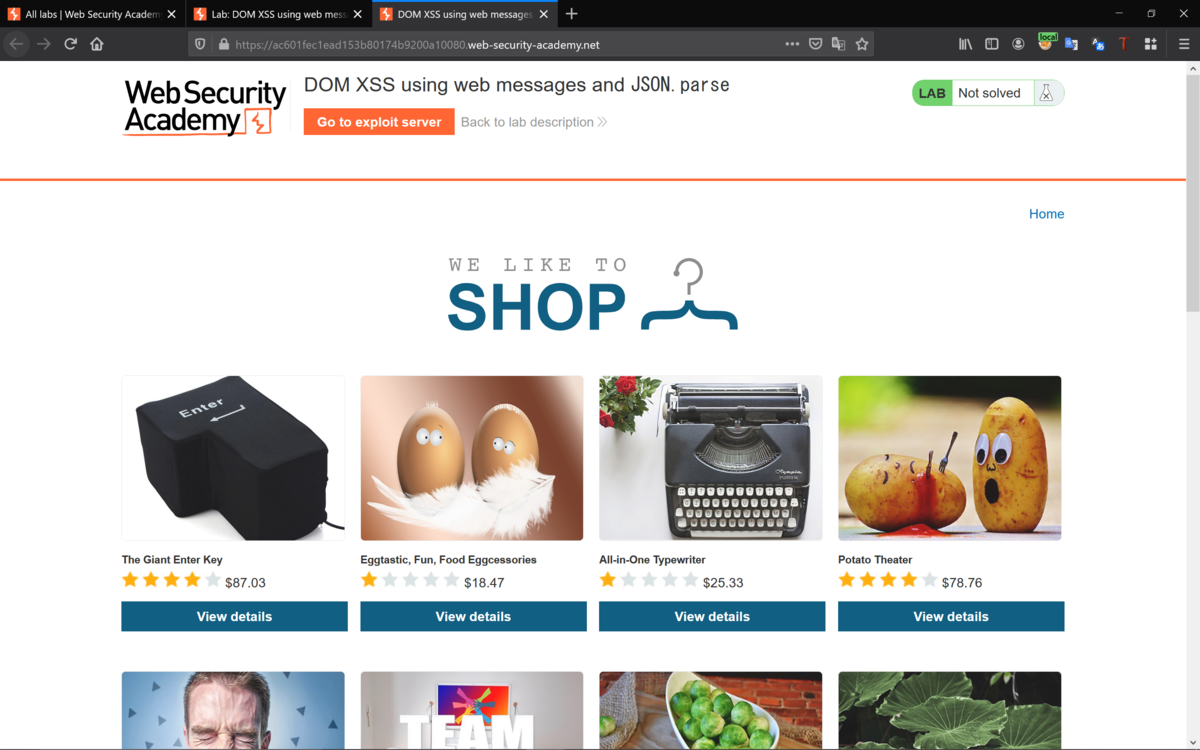Click the lab flask icon
Viewport: 1200px width, 750px height.
[1046, 93]
